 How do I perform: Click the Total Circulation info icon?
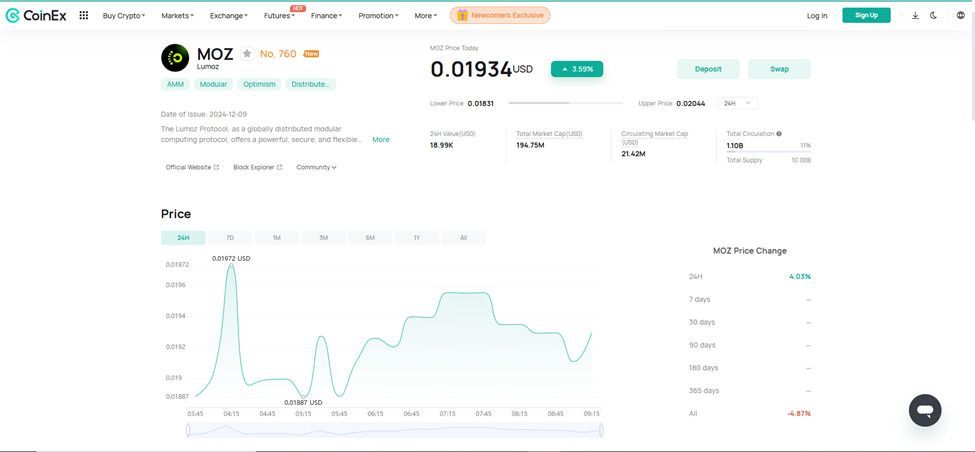[779, 134]
